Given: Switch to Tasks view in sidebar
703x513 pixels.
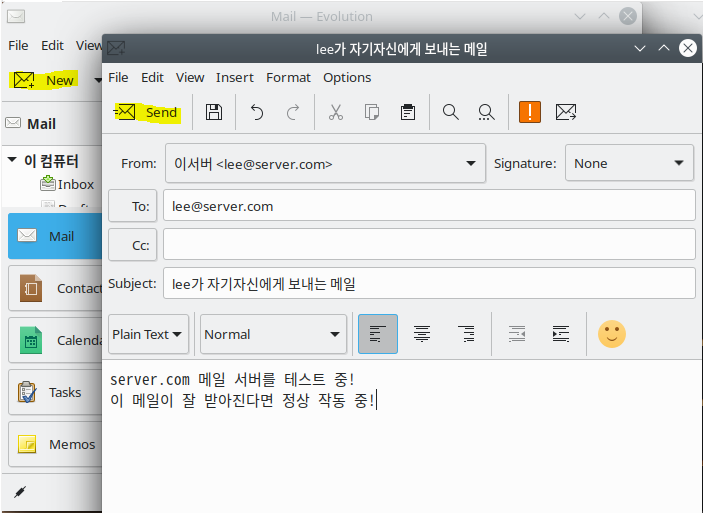Looking at the screenshot, I should click(55, 392).
